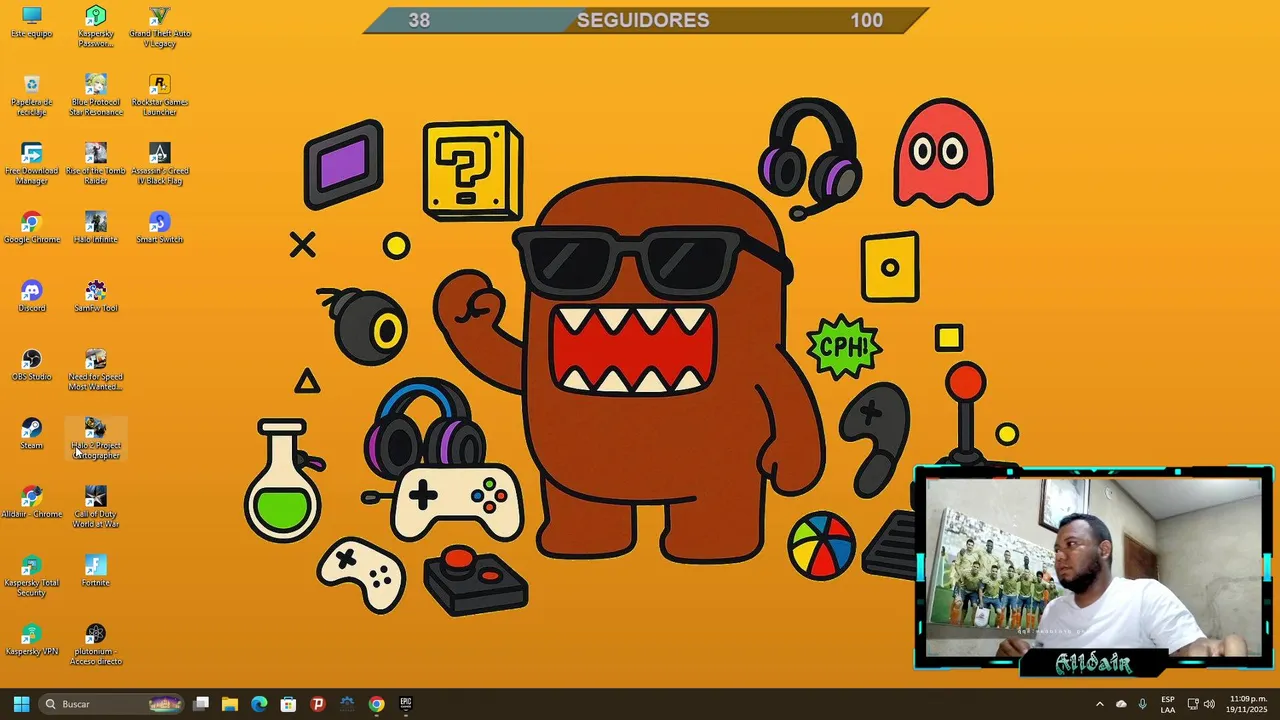Select the Papelera de reciclaje icon
The height and width of the screenshot is (720, 1280).
(x=31, y=95)
